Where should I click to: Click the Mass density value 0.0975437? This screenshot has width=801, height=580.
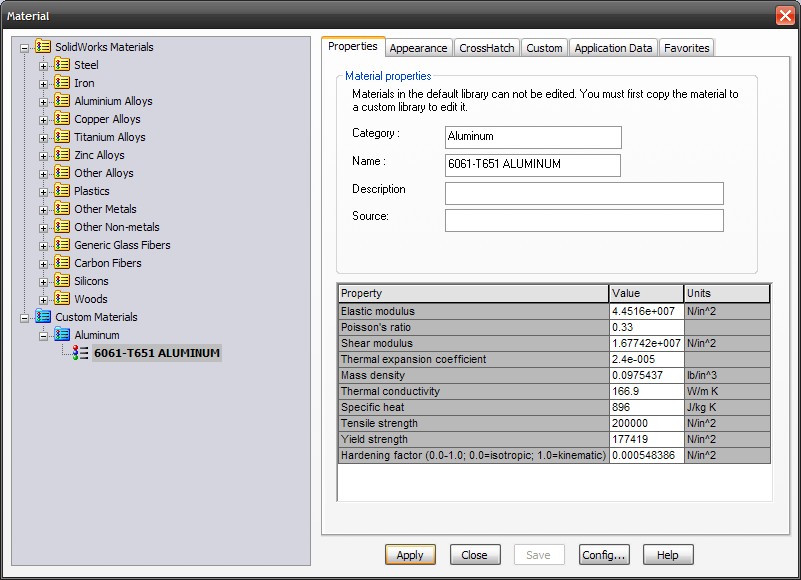(646, 375)
